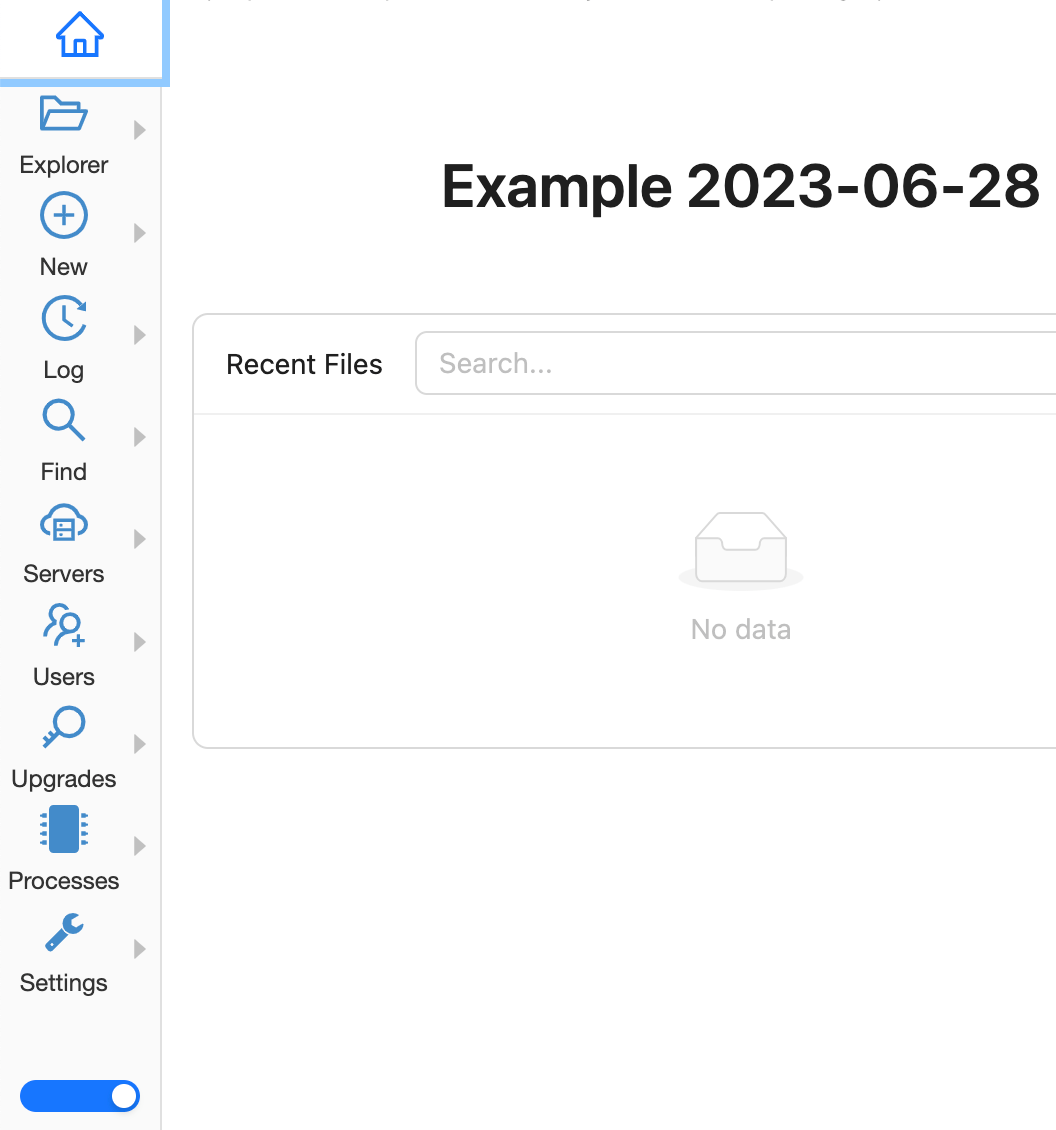The image size is (1056, 1130).
Task: Expand the Log submenu arrow
Action: (140, 335)
